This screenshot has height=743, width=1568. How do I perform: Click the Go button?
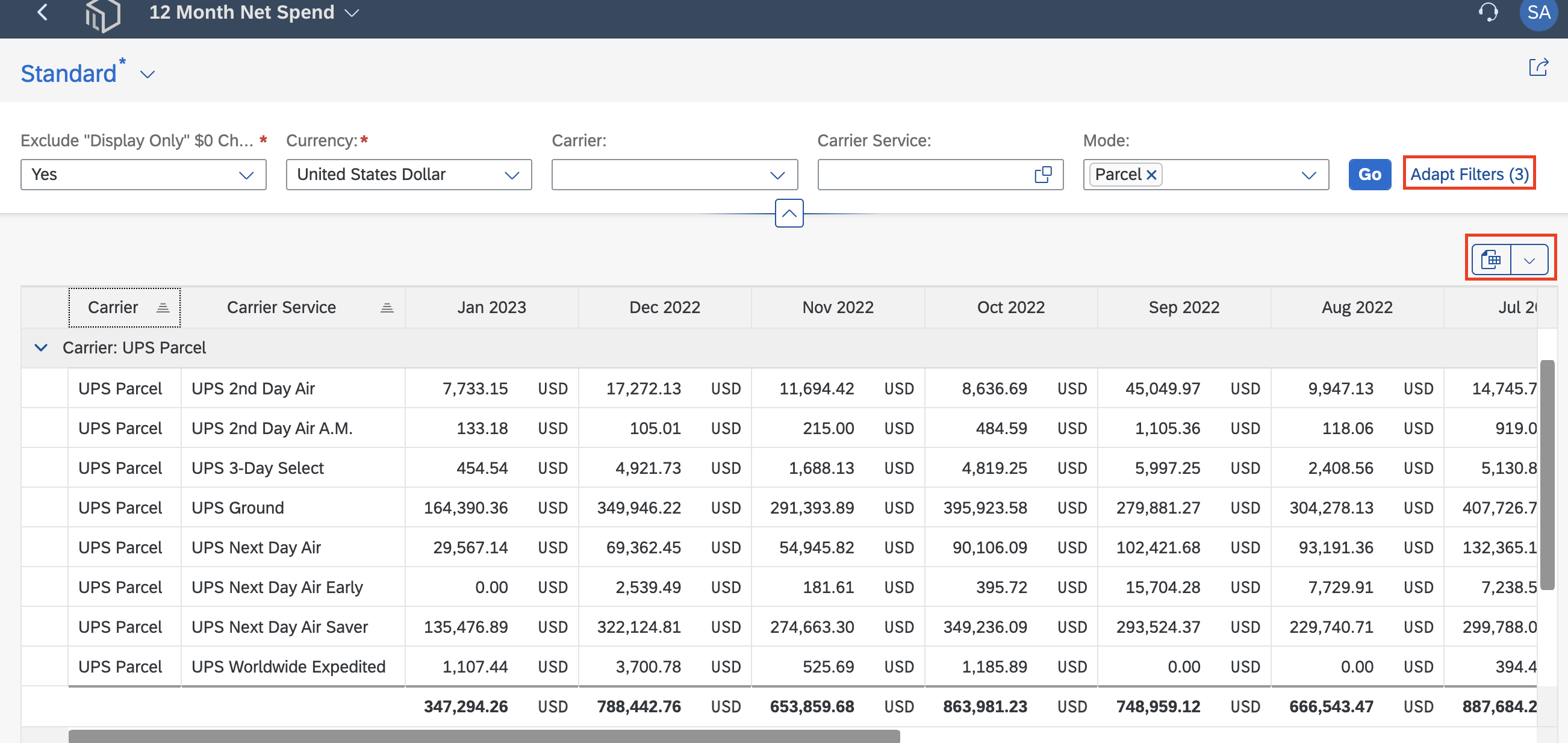click(x=1369, y=175)
